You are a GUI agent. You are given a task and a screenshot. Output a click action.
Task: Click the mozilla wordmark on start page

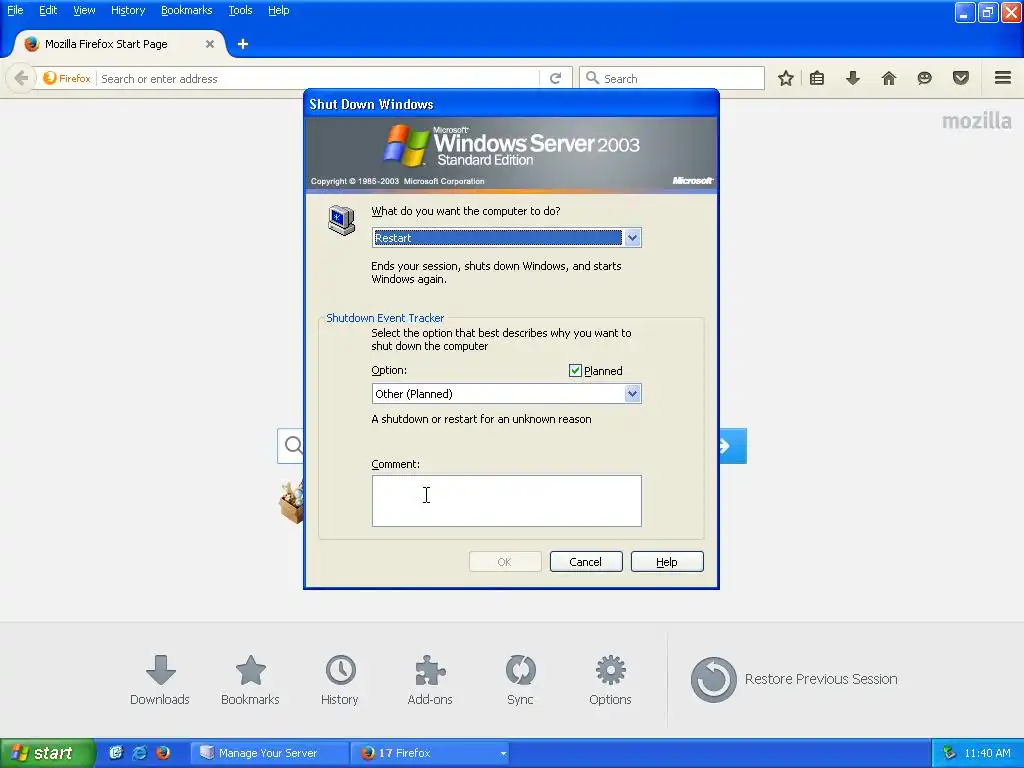tap(976, 121)
